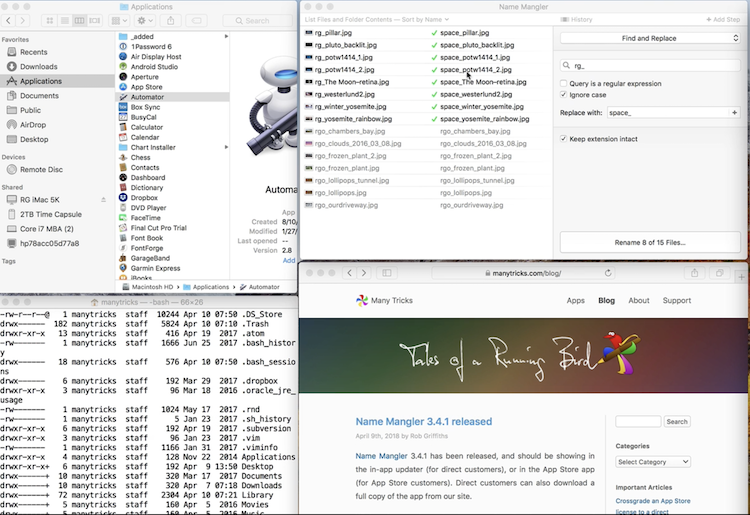750x515 pixels.
Task: Toggle the Safari sidebar
Action: tap(386, 273)
